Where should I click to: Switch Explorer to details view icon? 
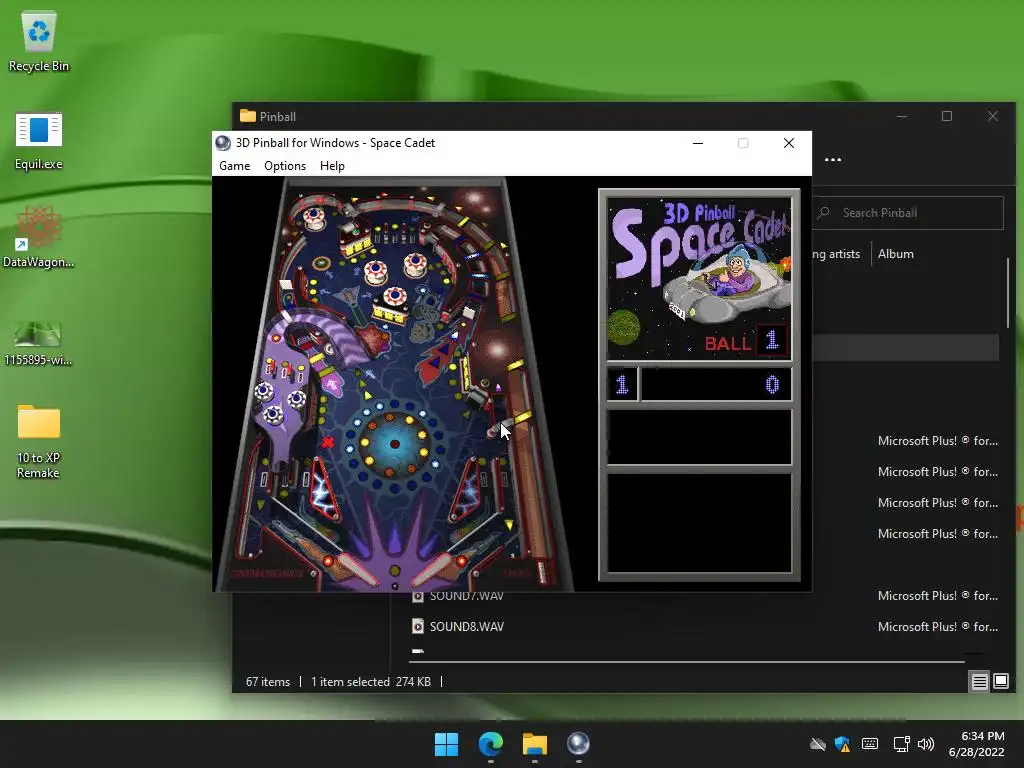(x=980, y=682)
